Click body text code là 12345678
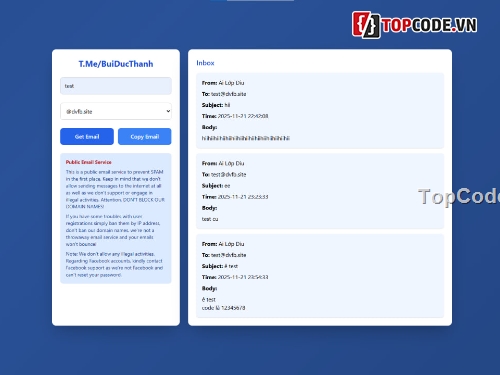 coord(223,308)
